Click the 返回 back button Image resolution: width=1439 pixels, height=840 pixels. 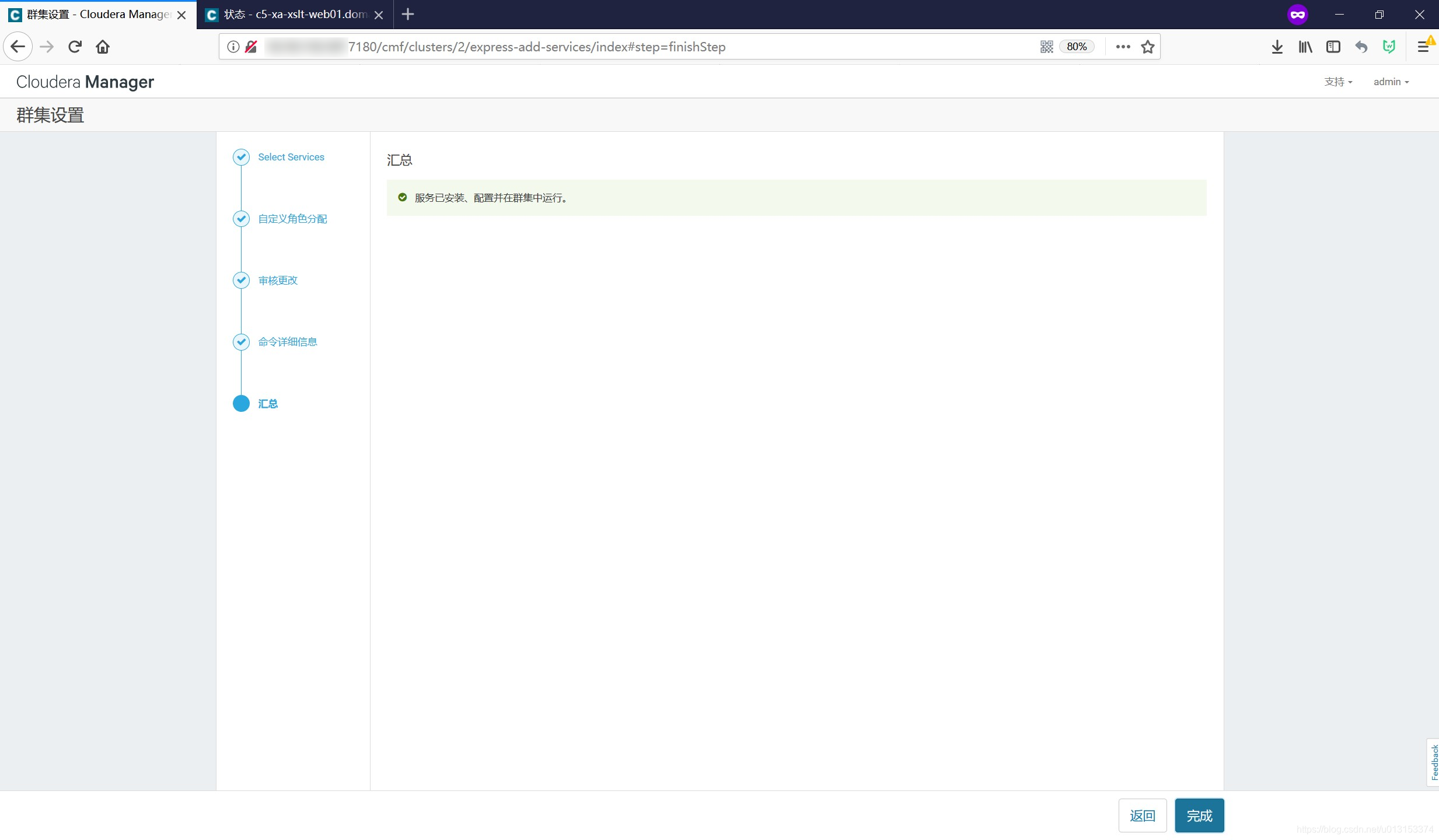click(x=1142, y=815)
